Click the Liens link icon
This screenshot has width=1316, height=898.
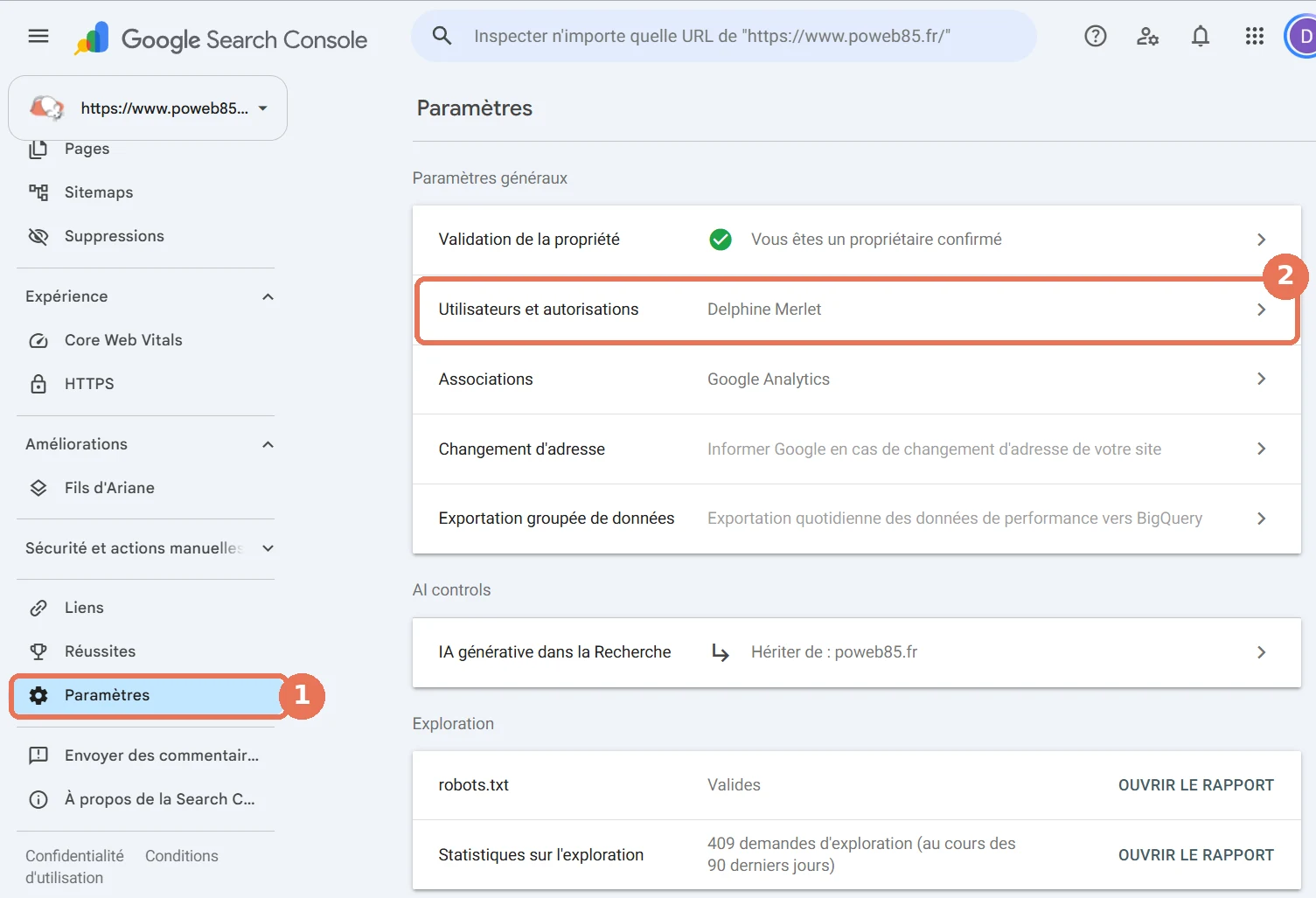point(38,608)
